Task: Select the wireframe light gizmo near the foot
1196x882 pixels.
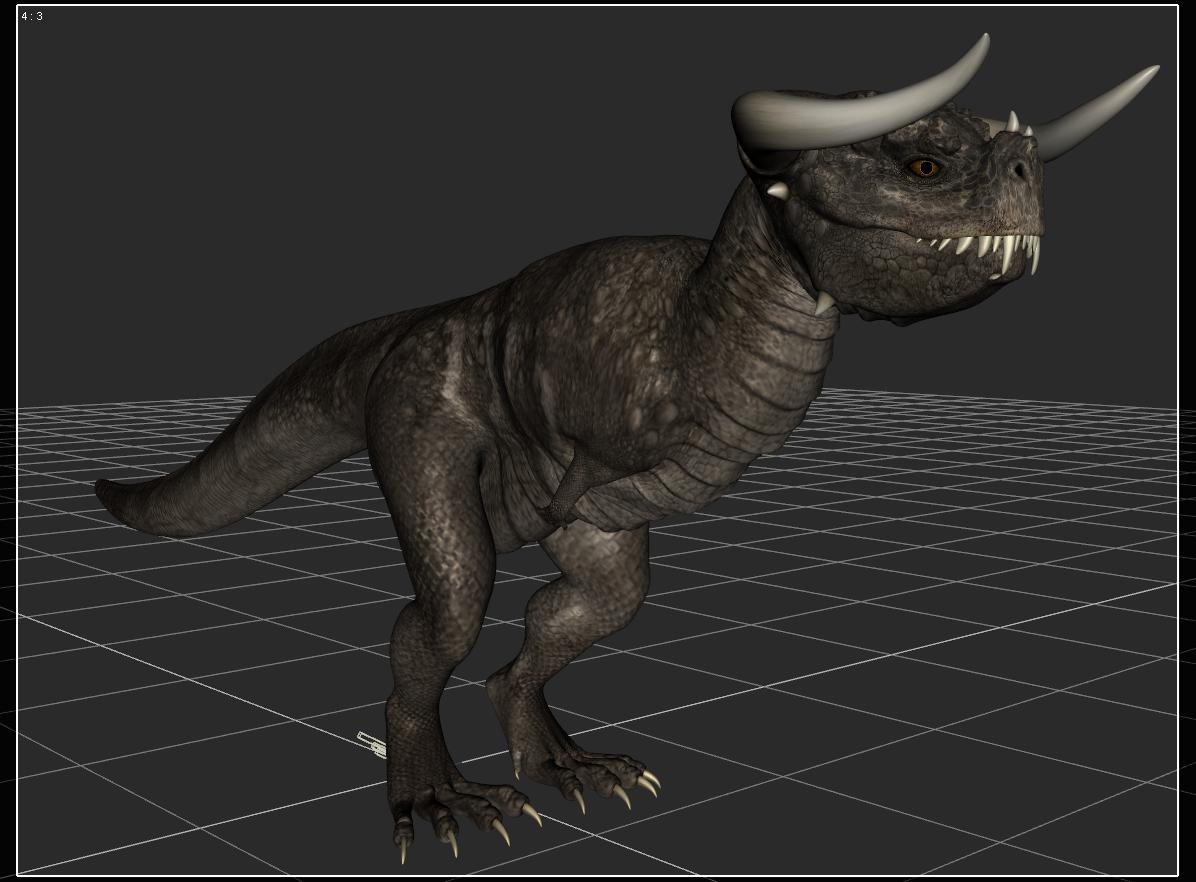Action: pos(372,744)
